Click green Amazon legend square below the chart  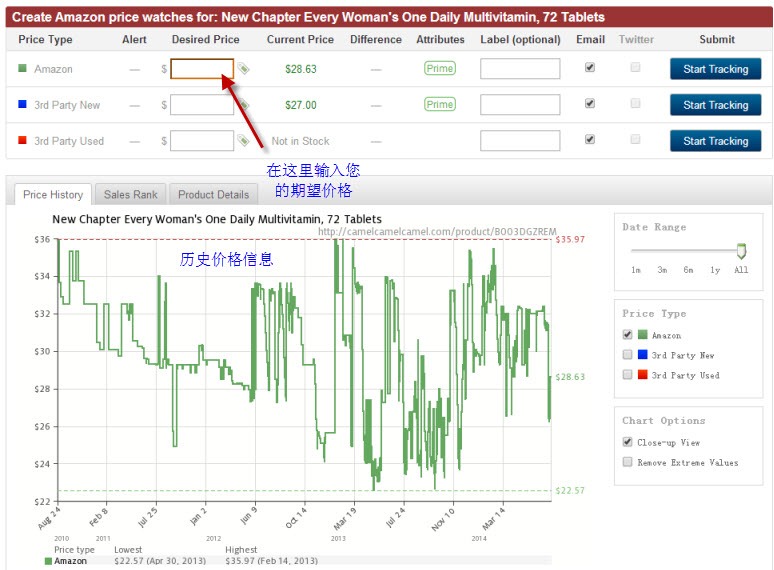coord(48,561)
